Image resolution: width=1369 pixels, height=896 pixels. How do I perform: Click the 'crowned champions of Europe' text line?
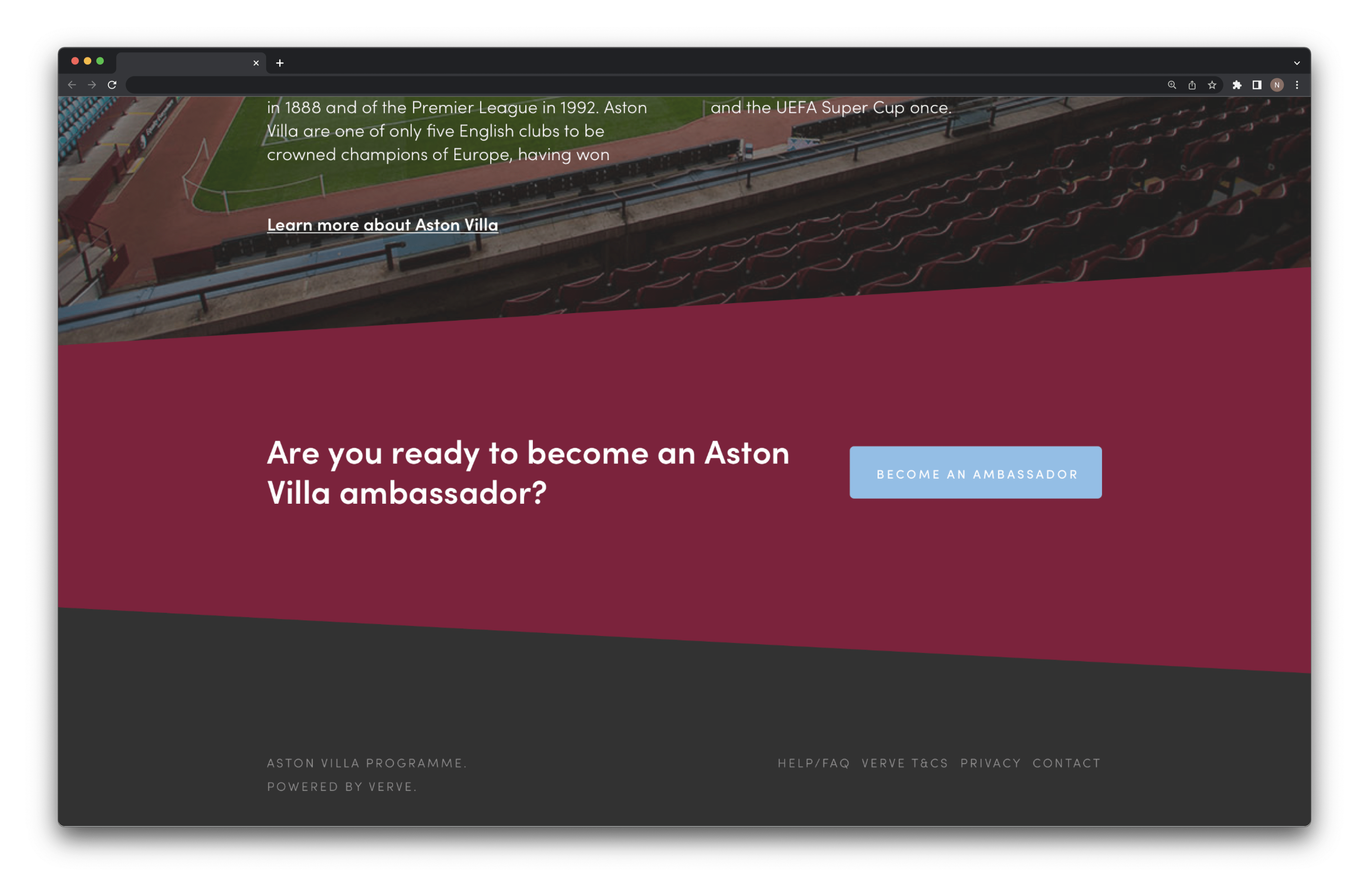[438, 155]
